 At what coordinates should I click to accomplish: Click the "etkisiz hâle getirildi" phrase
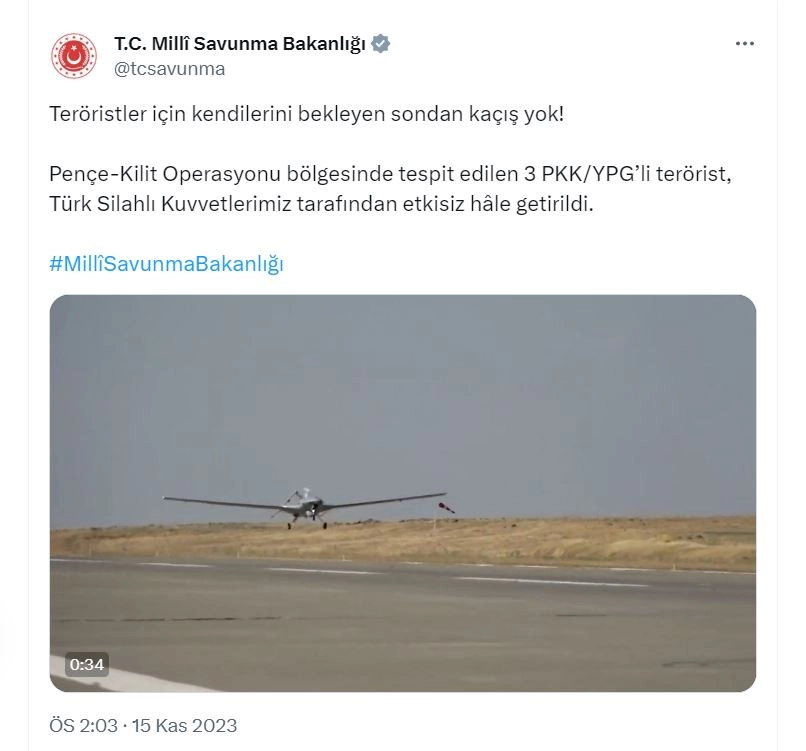[498, 204]
